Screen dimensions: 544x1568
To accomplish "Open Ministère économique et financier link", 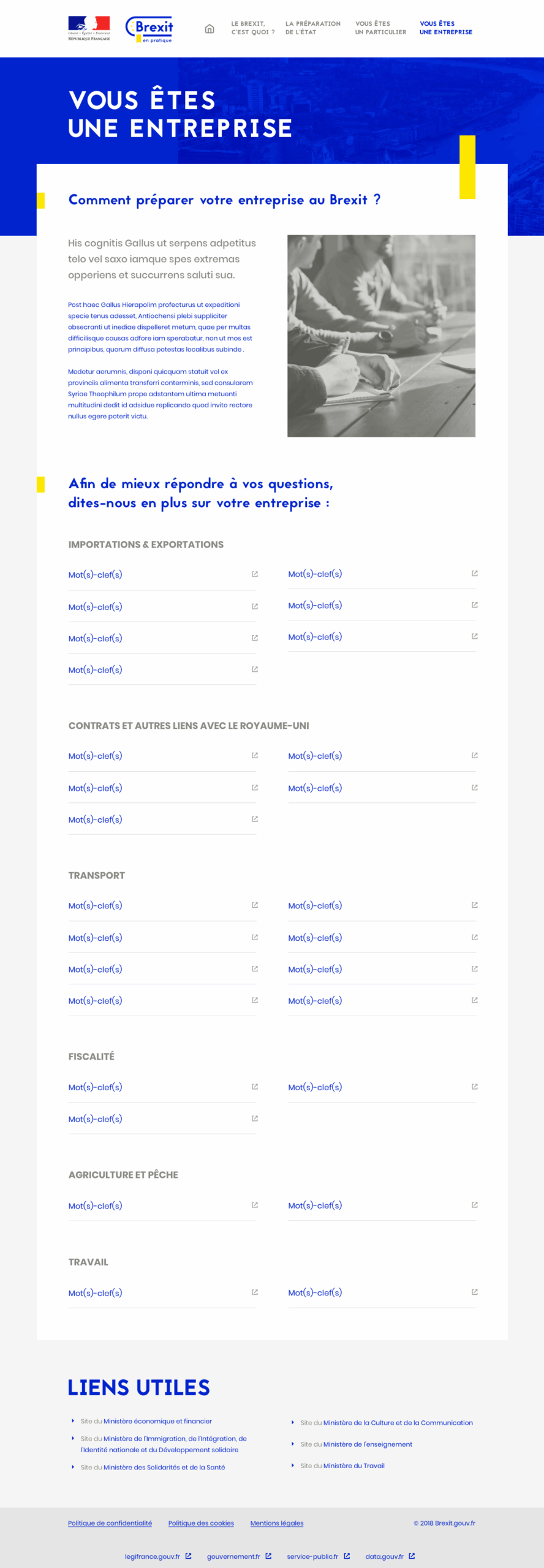I will pyautogui.click(x=157, y=1421).
